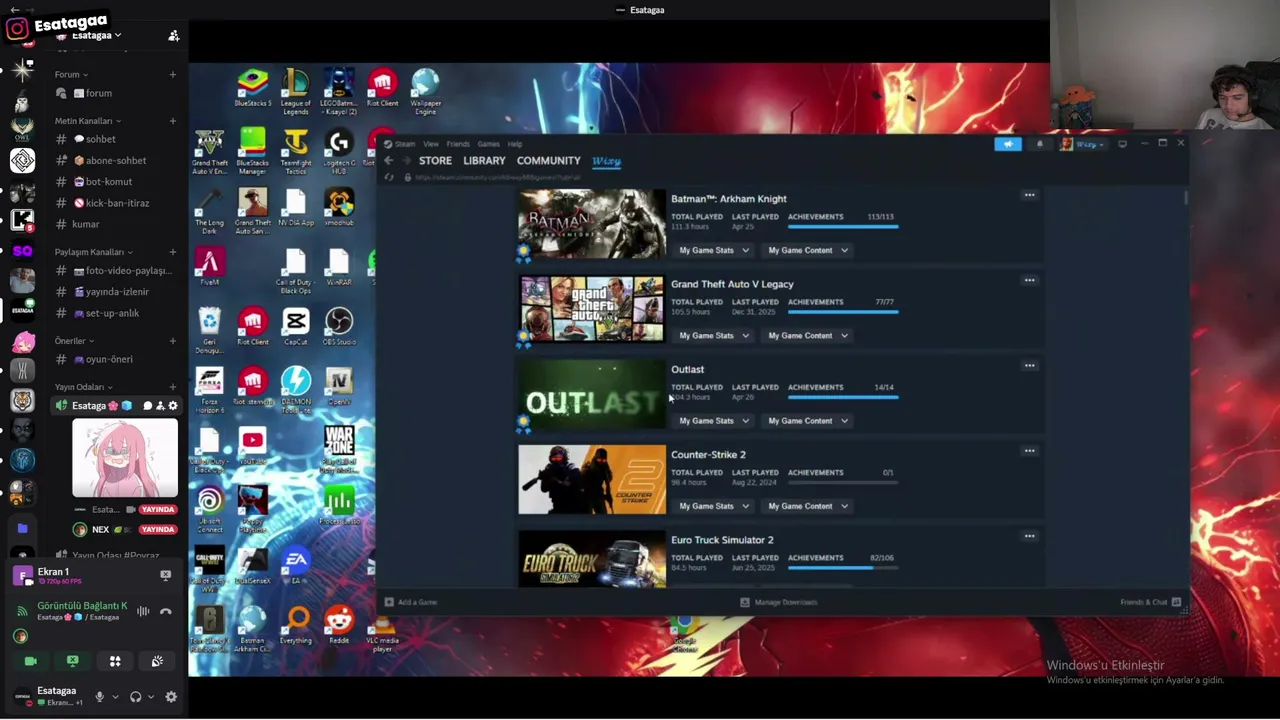Open the SQ server icon
Viewport: 1280px width, 720px height.
(22, 250)
